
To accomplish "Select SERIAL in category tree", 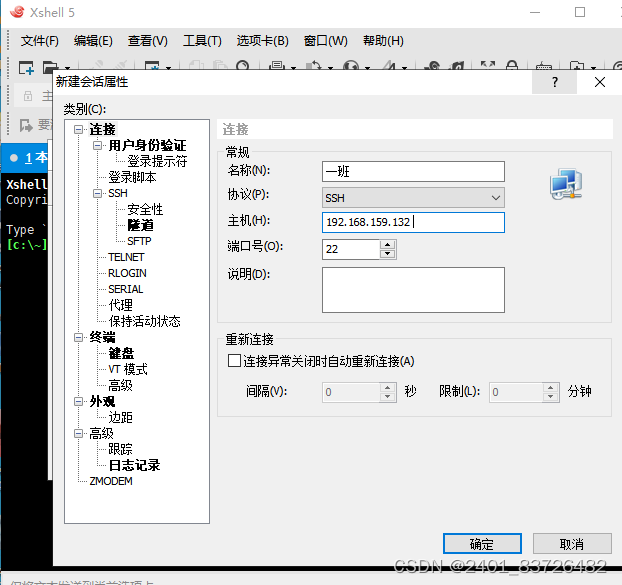I will (126, 289).
